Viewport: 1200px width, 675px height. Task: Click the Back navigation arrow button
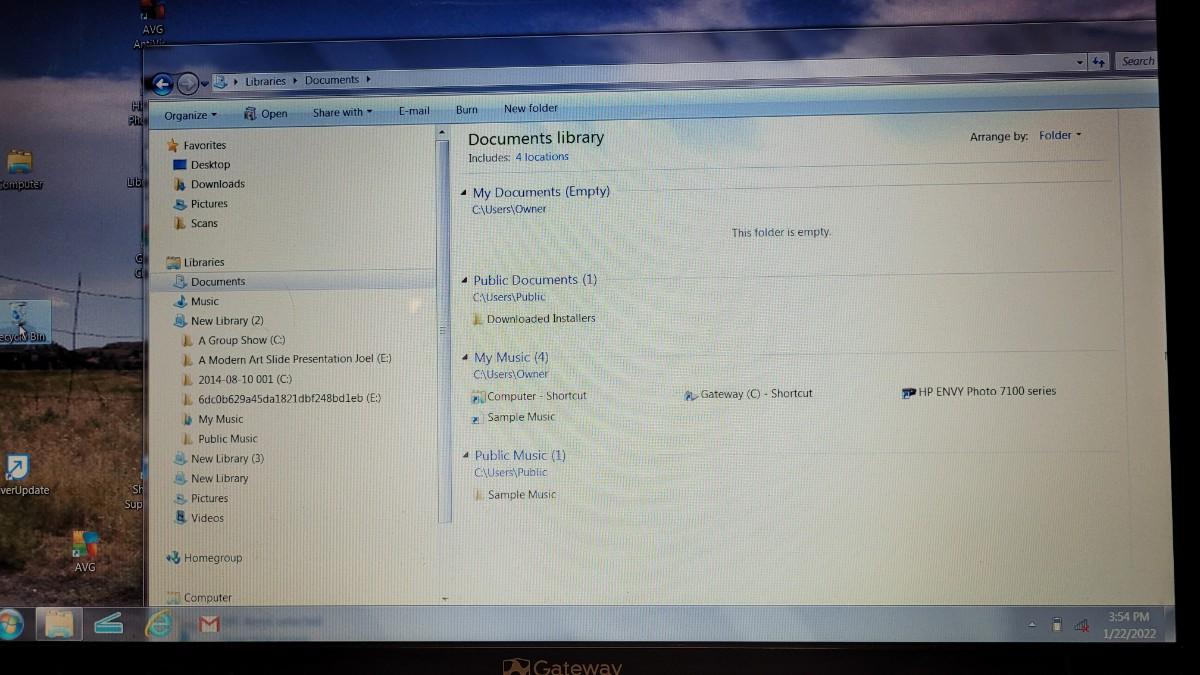[x=162, y=85]
